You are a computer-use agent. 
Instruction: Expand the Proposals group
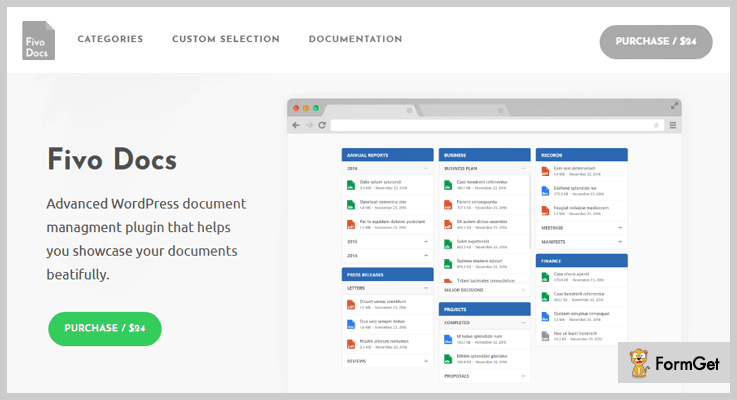tap(523, 376)
